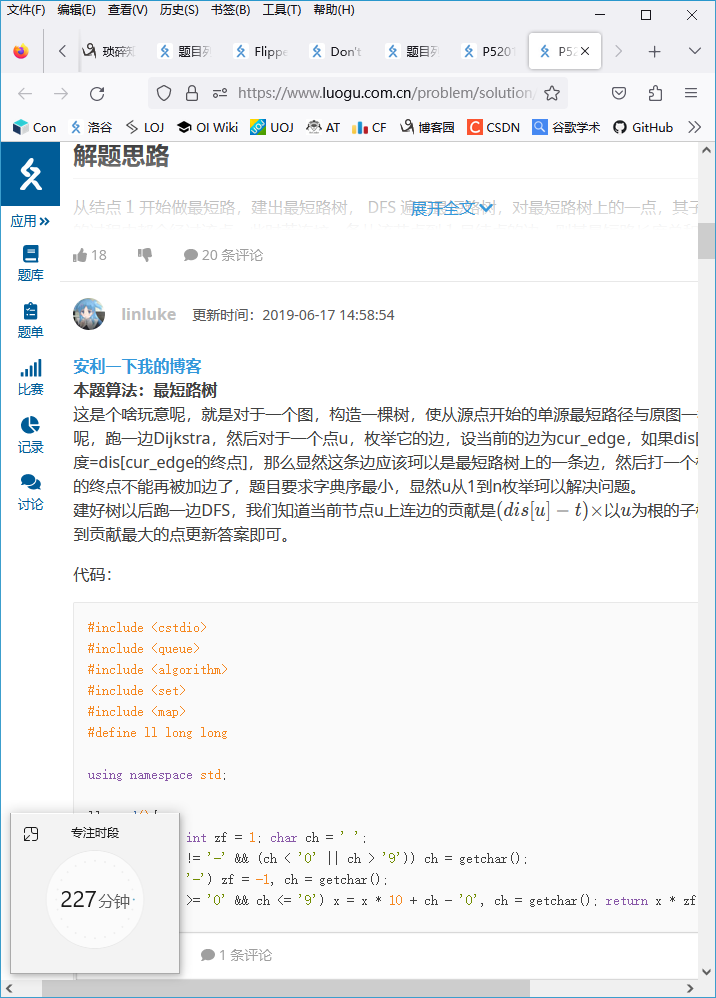View site security lock info
Viewport: 716px width, 998px height.
click(x=192, y=94)
